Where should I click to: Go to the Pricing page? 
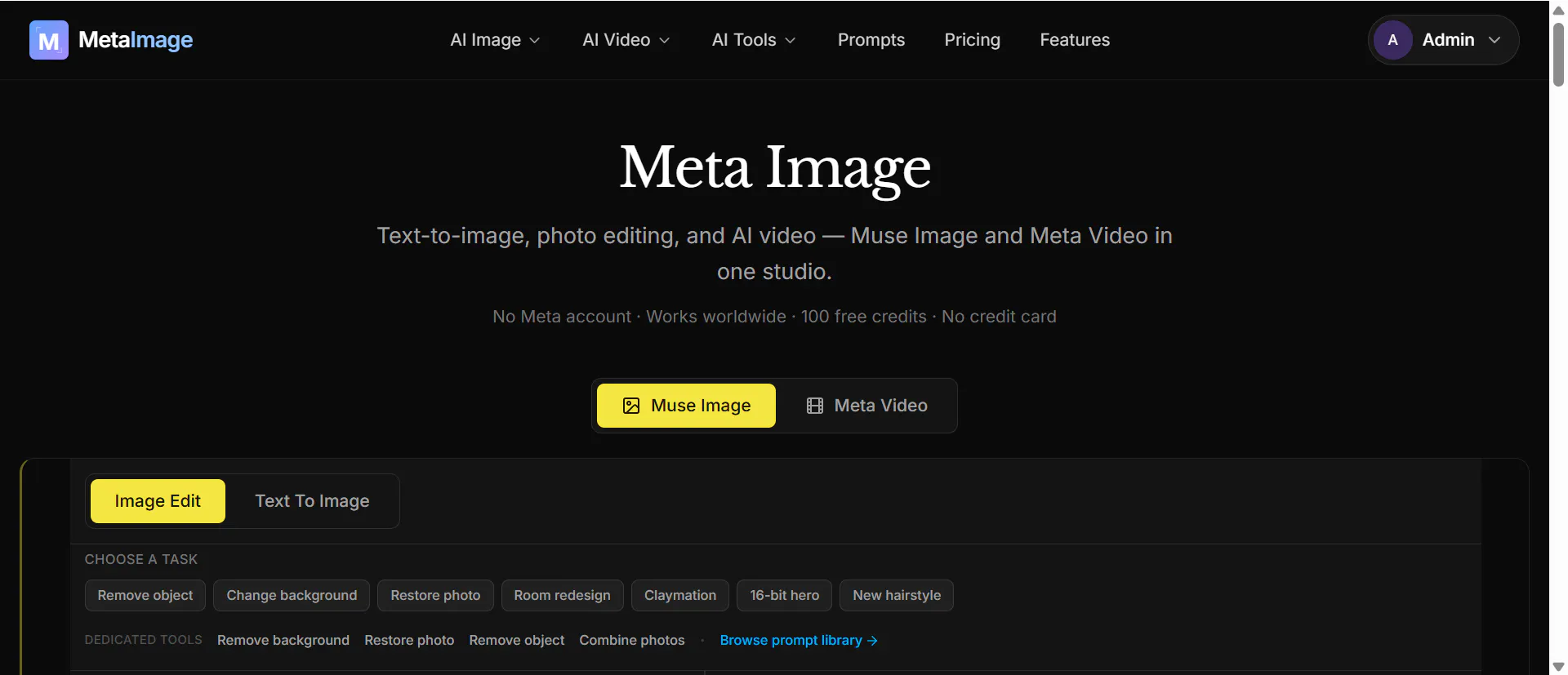click(x=972, y=40)
